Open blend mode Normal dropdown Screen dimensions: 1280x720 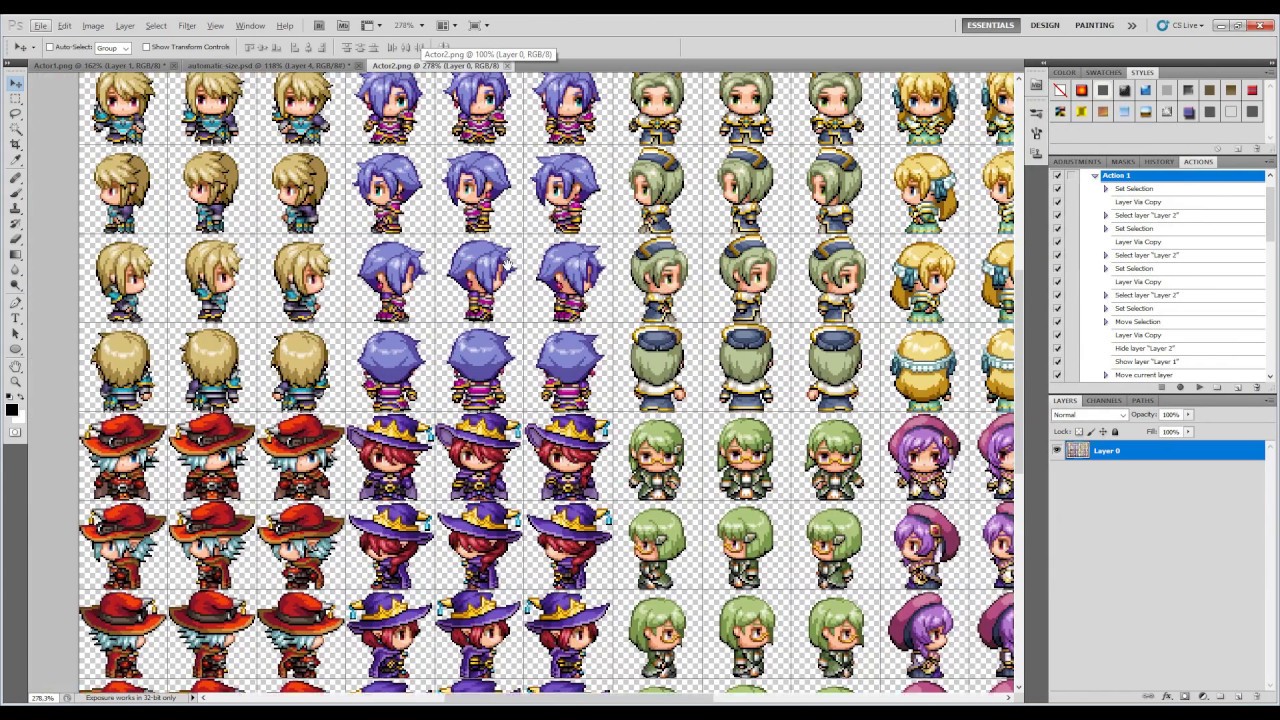[x=1089, y=415]
